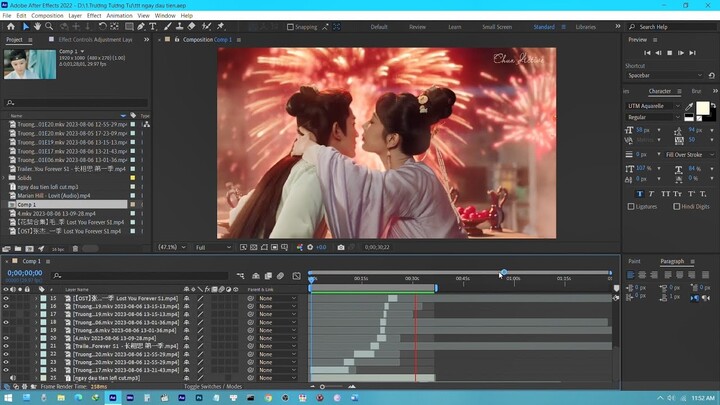Screen dimensions: 720x405
Task: Switch to the Small Screen workspace
Action: click(497, 27)
